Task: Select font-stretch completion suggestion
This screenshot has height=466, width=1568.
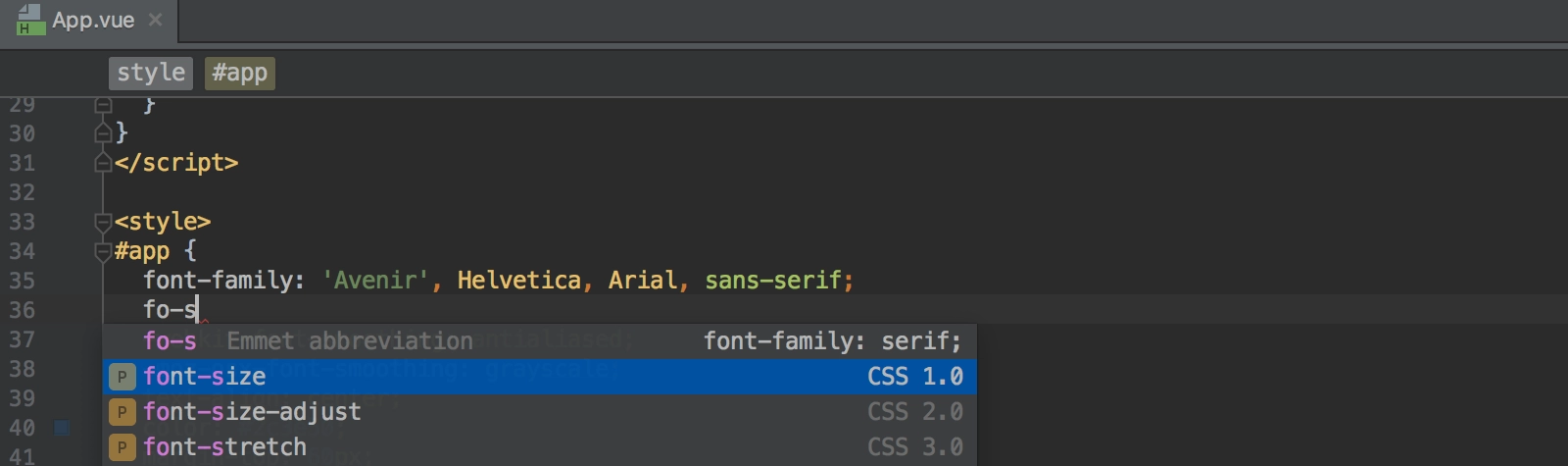Action: point(539,447)
